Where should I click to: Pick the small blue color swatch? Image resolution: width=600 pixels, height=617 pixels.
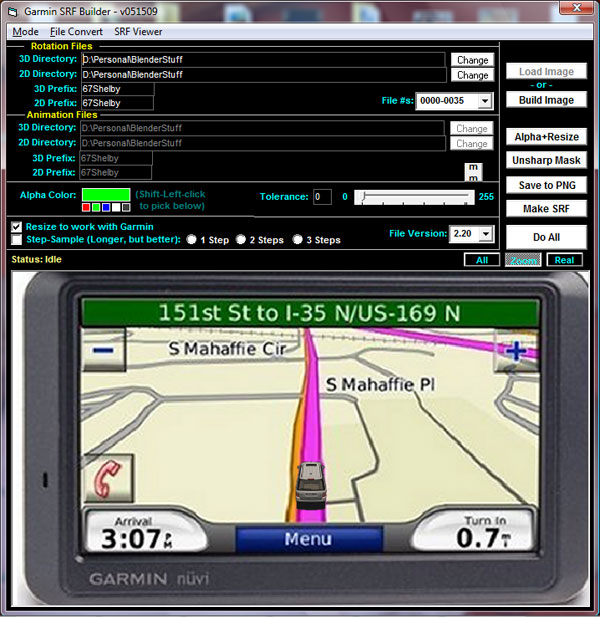coord(106,207)
